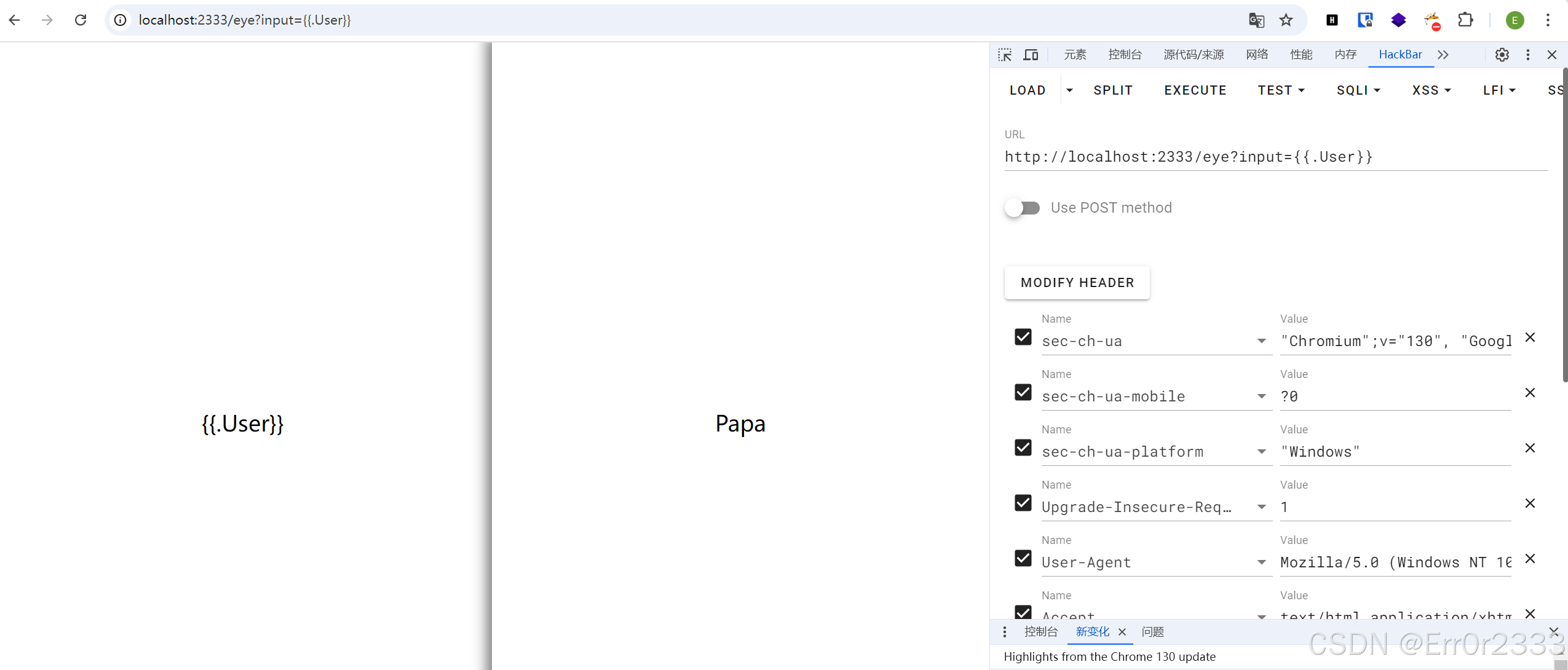
Task: Click the Google Translate icon in the address bar
Action: click(1256, 20)
